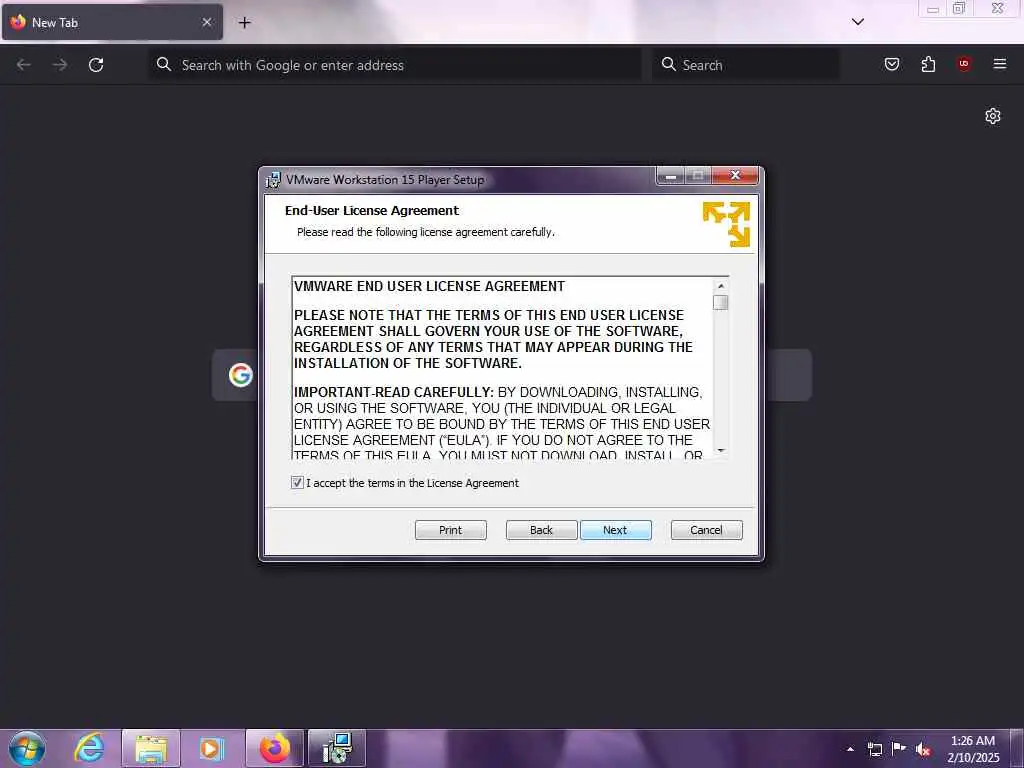Click the license text scroll down arrow
The height and width of the screenshot is (768, 1024).
pos(721,450)
